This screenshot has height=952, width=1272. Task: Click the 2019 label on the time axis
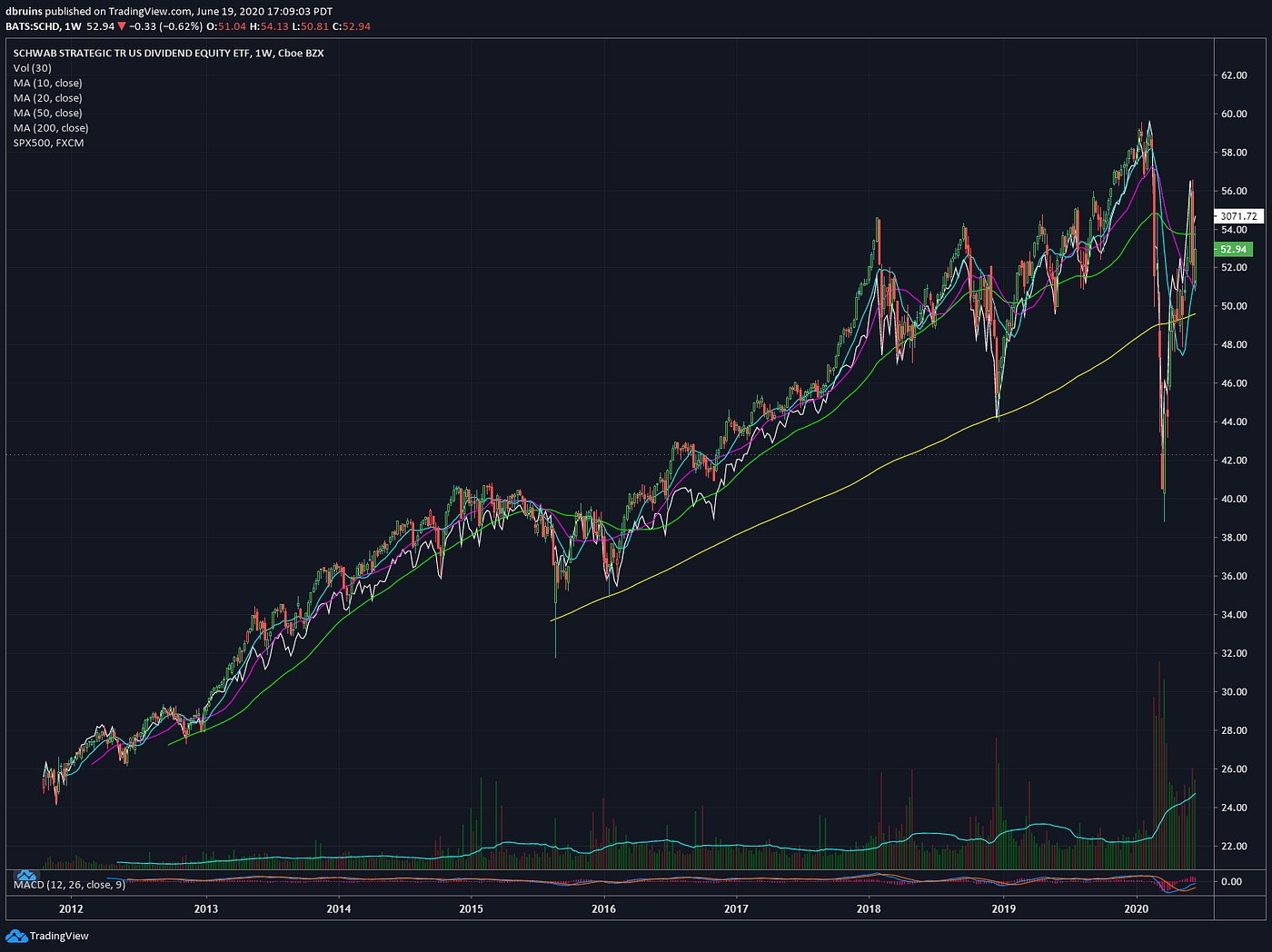[x=1003, y=908]
